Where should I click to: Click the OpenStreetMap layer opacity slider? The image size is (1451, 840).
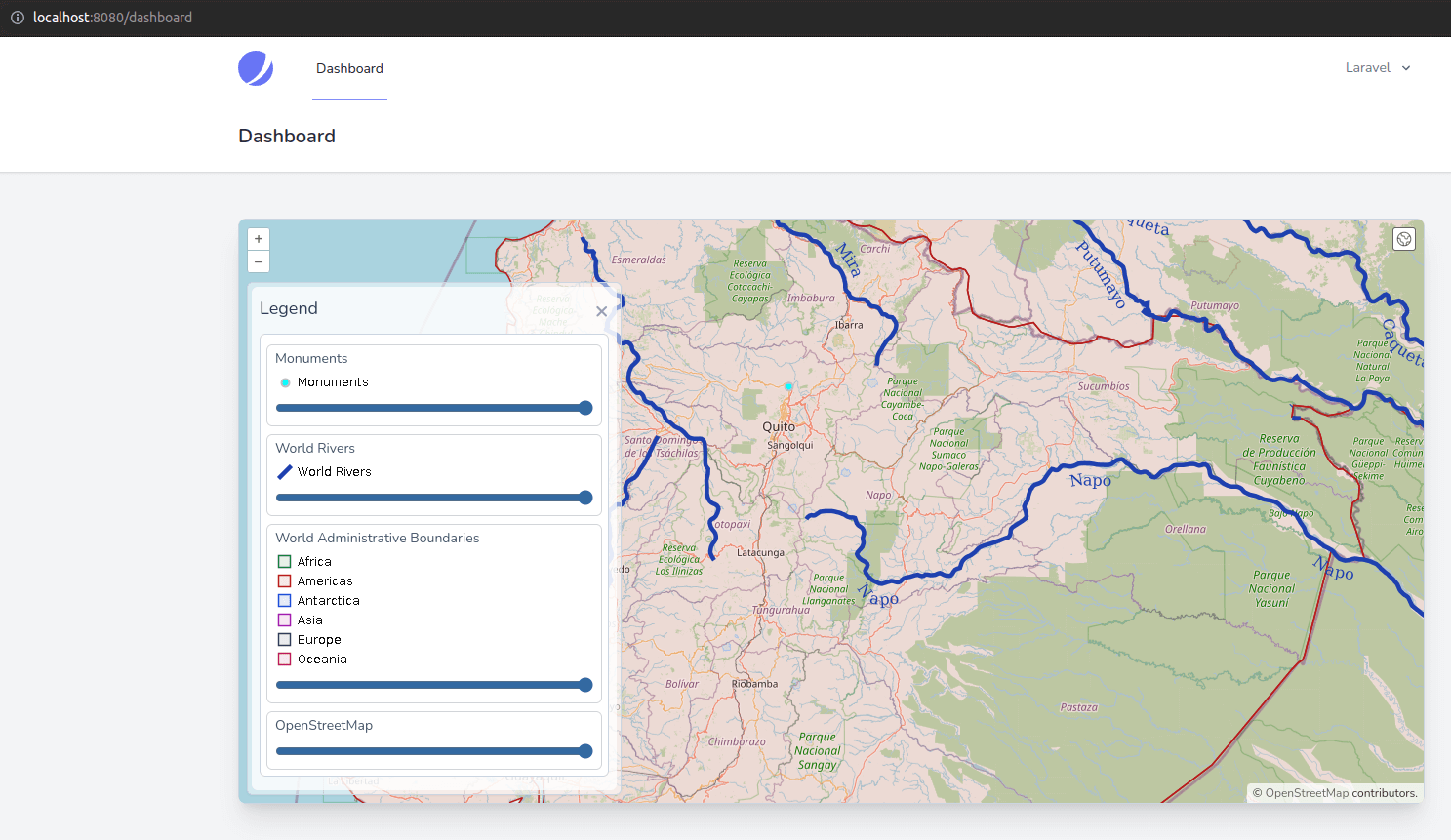point(433,751)
